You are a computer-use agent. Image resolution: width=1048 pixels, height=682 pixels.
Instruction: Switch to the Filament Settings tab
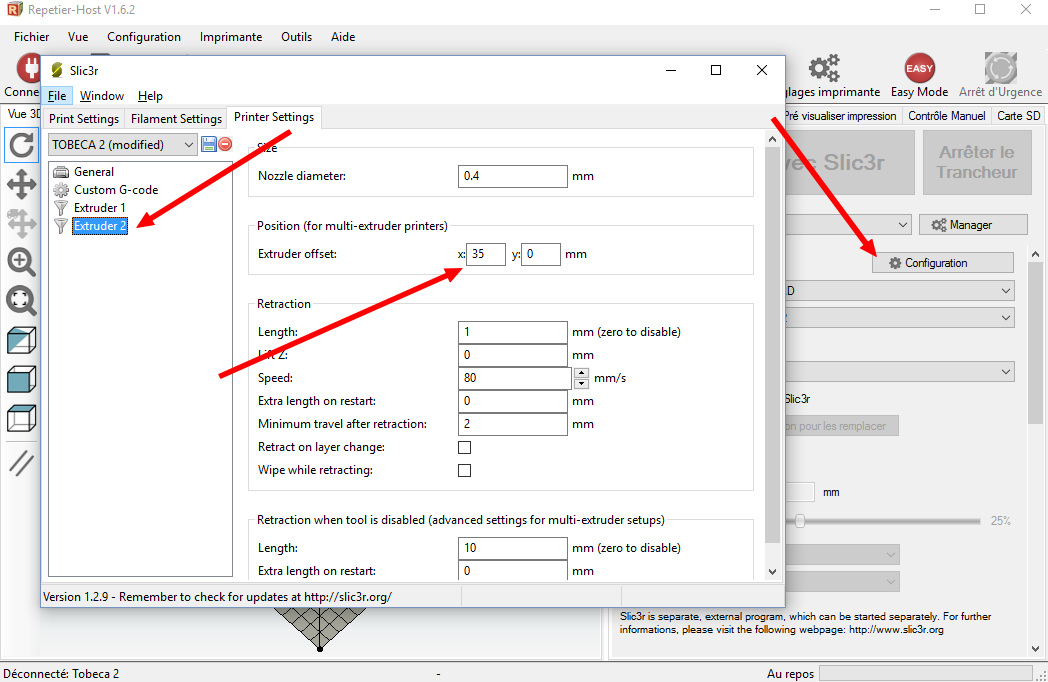176,119
